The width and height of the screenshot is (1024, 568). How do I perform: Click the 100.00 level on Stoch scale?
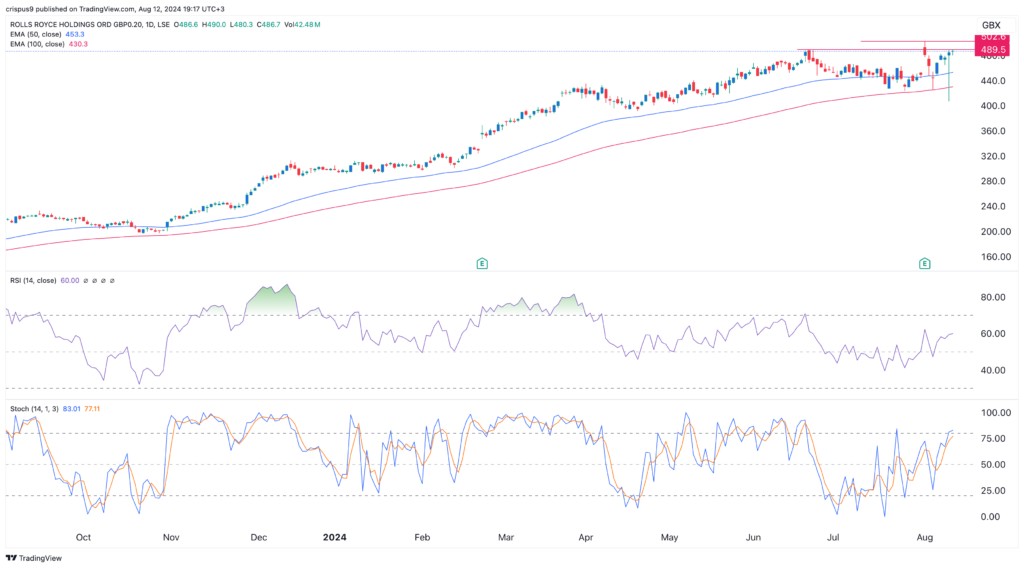pos(991,412)
